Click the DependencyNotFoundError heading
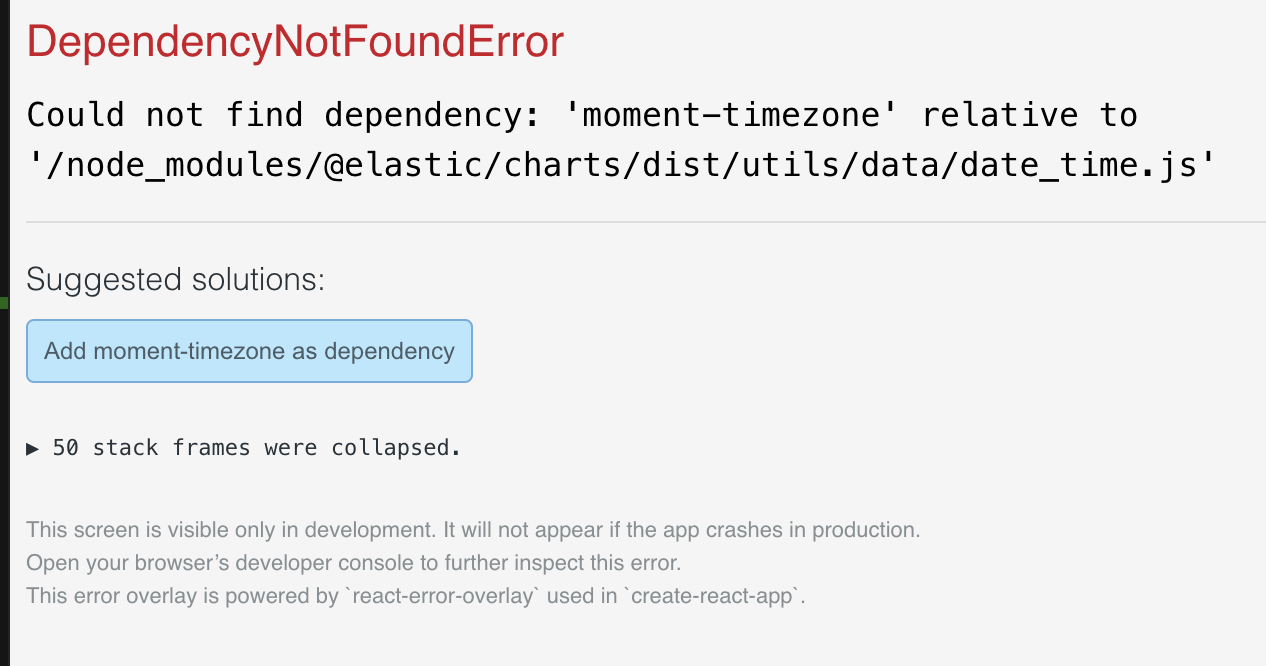The height and width of the screenshot is (666, 1266). point(295,42)
